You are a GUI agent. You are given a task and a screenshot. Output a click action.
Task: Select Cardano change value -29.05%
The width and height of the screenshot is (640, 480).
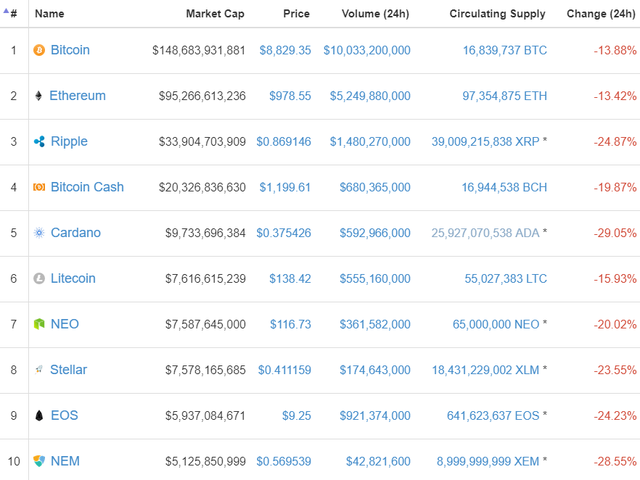pos(615,233)
